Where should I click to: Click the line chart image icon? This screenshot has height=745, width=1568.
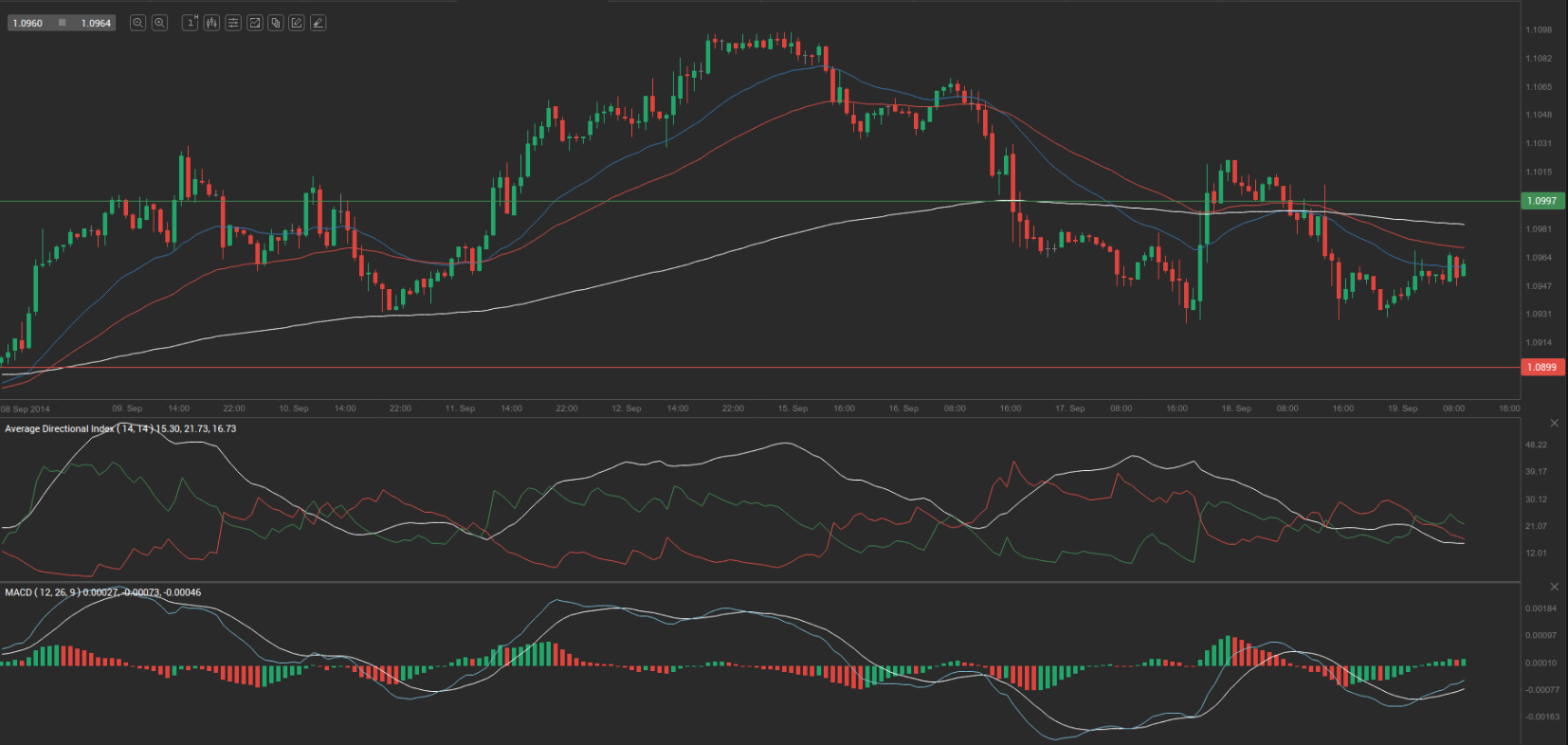(254, 23)
